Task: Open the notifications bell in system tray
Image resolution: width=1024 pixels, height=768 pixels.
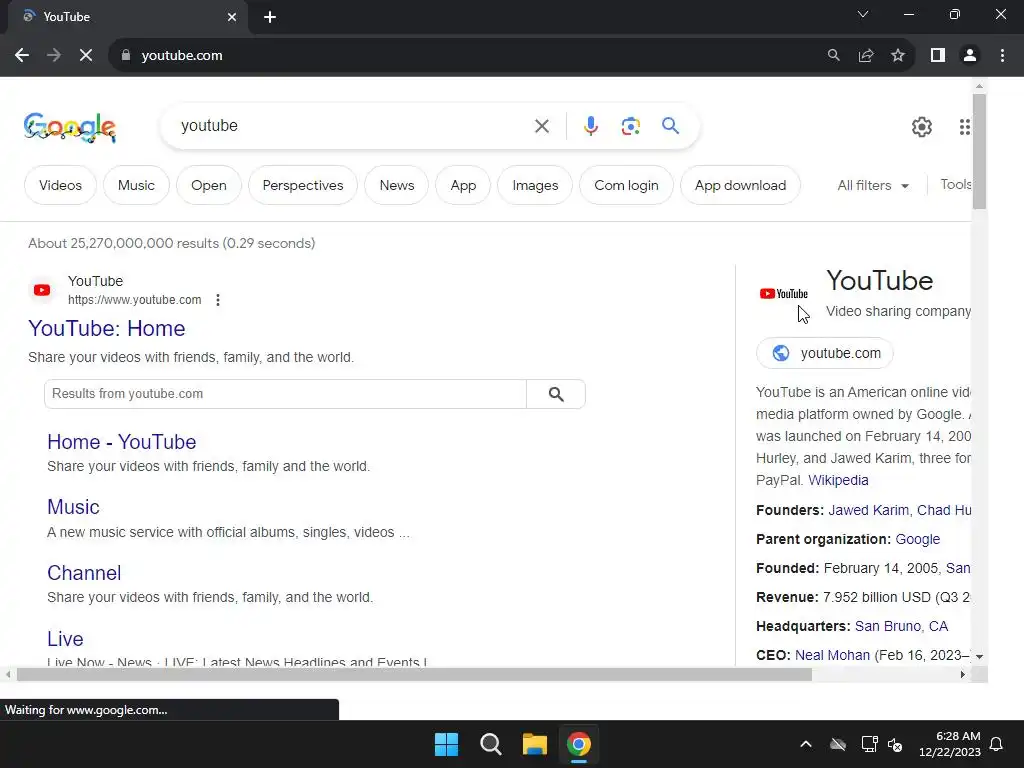Action: coord(996,744)
